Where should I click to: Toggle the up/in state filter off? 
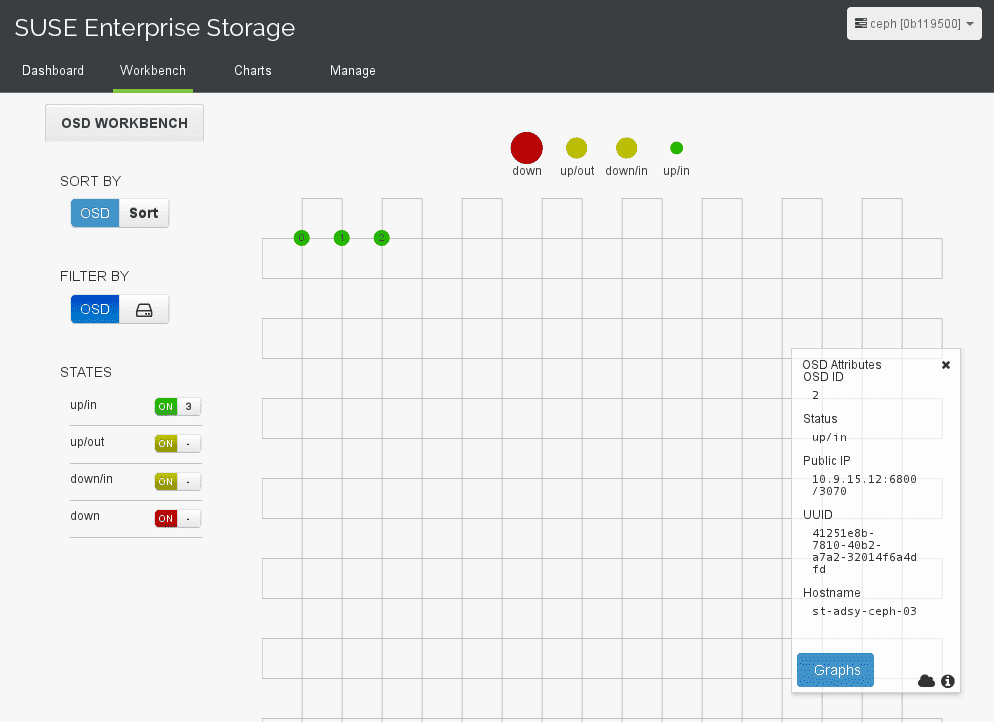[x=165, y=406]
